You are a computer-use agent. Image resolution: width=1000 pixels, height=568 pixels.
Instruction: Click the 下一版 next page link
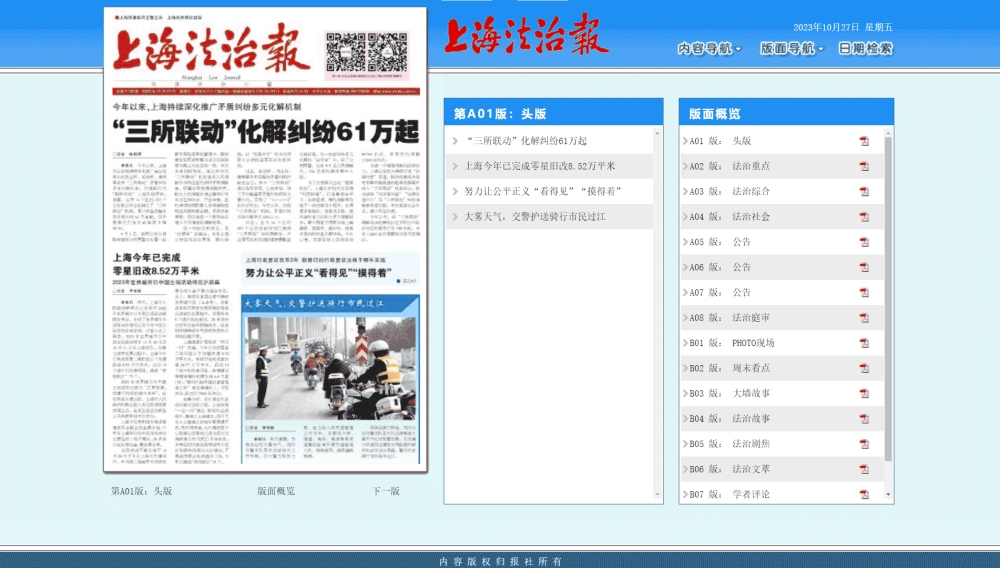[386, 491]
